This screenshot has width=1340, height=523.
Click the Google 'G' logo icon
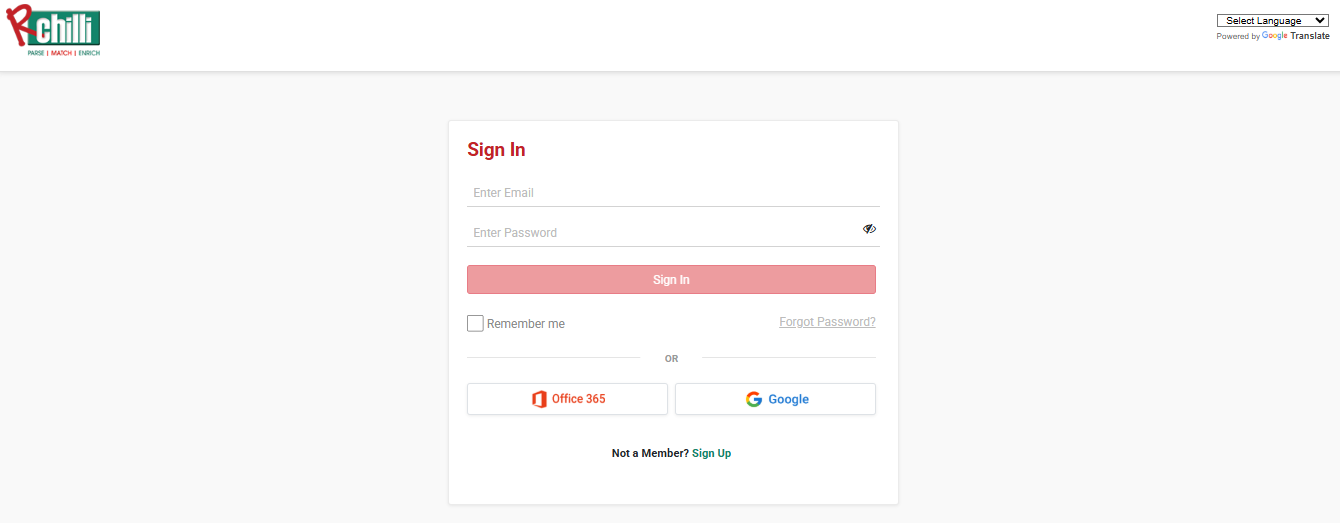[754, 399]
